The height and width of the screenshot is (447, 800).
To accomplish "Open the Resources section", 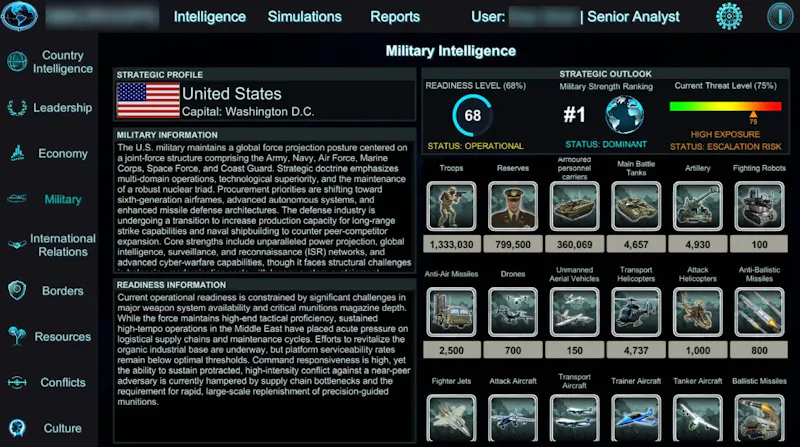I will [63, 337].
